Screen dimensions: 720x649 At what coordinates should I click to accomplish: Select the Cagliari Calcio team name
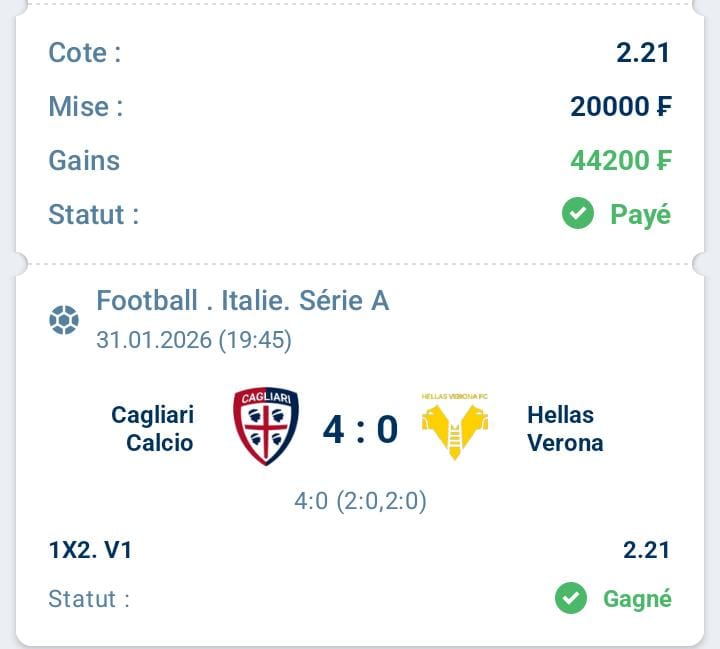pyautogui.click(x=153, y=428)
